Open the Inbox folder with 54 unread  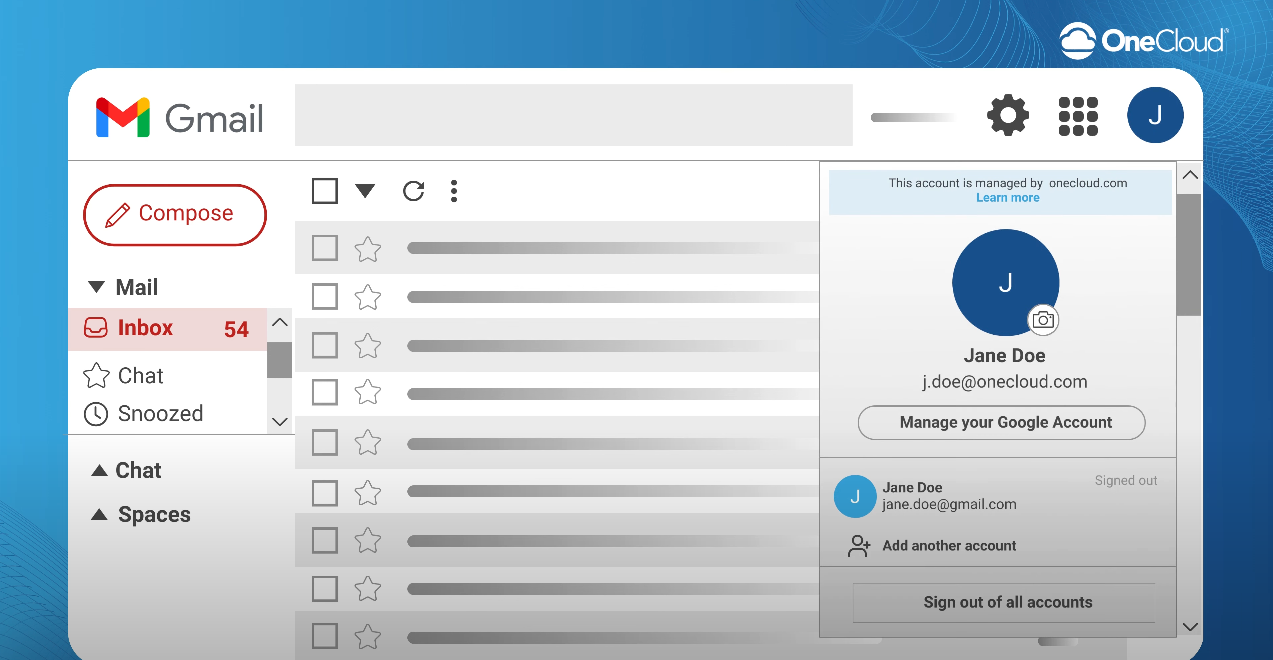[168, 329]
